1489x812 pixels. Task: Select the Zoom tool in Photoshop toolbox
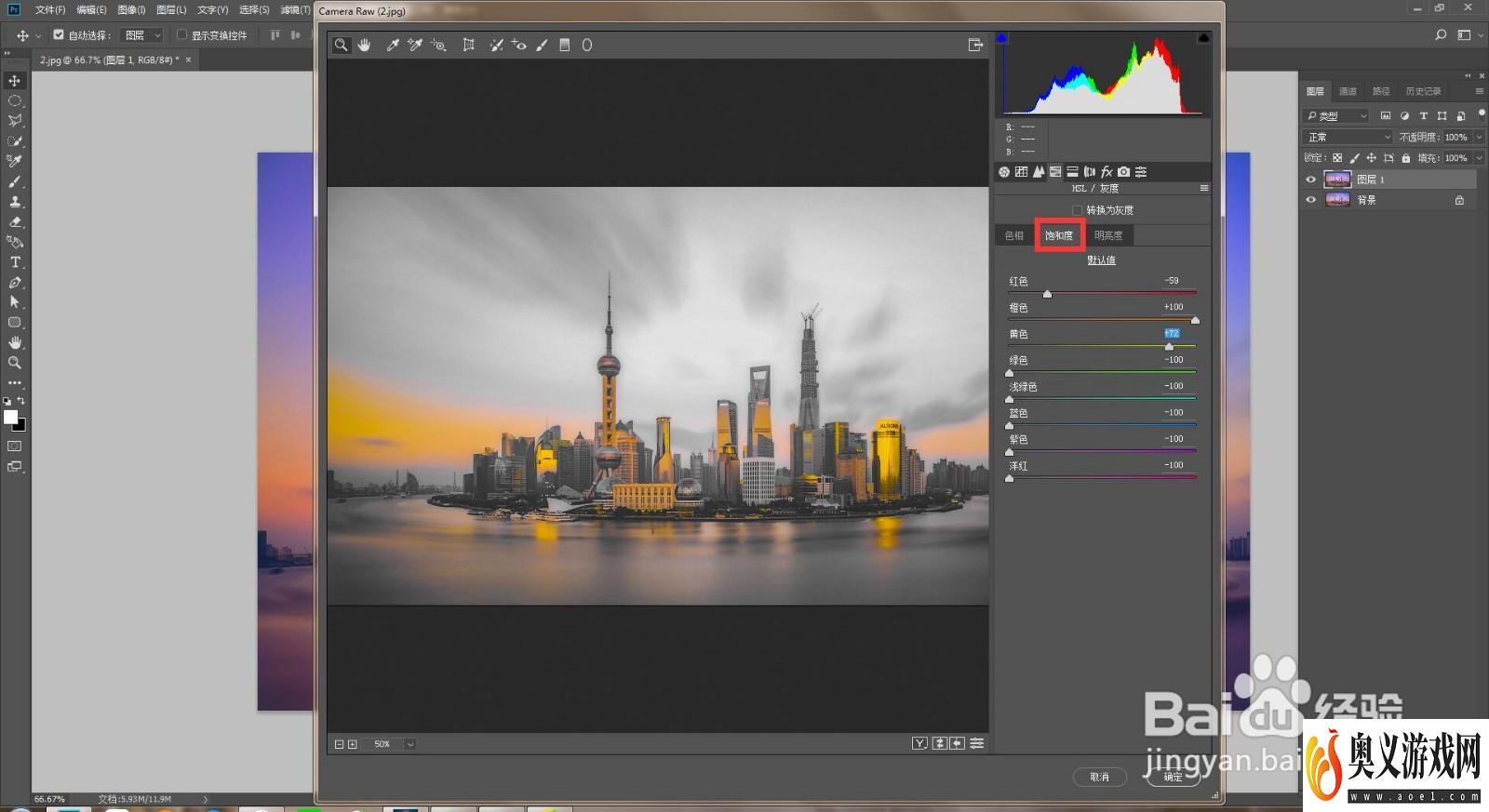pyautogui.click(x=15, y=363)
